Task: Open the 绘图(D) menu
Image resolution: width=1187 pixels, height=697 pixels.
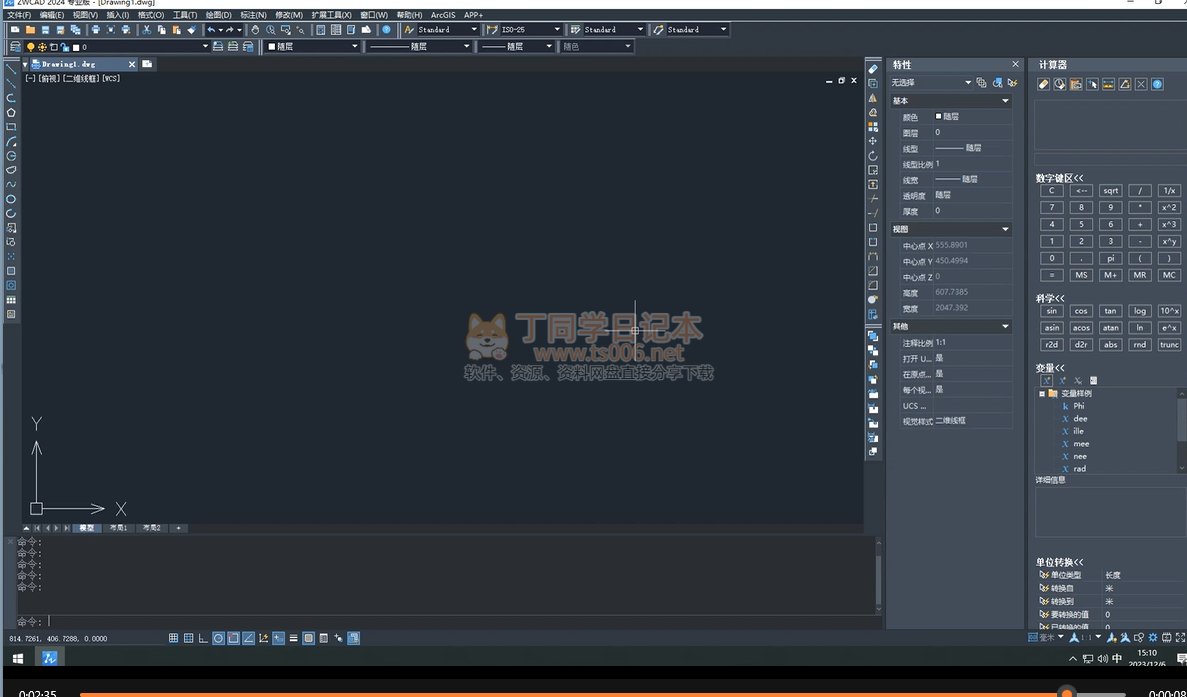Action: click(218, 15)
